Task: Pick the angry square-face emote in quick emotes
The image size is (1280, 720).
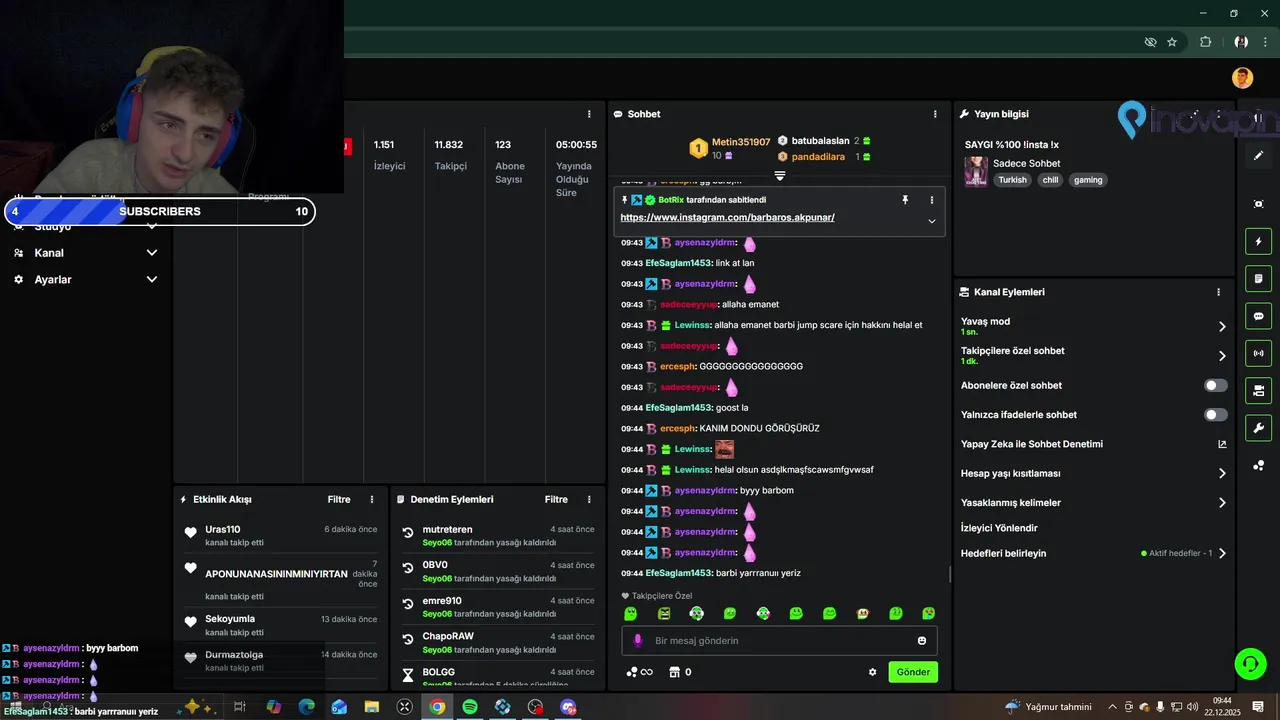Action: click(664, 613)
